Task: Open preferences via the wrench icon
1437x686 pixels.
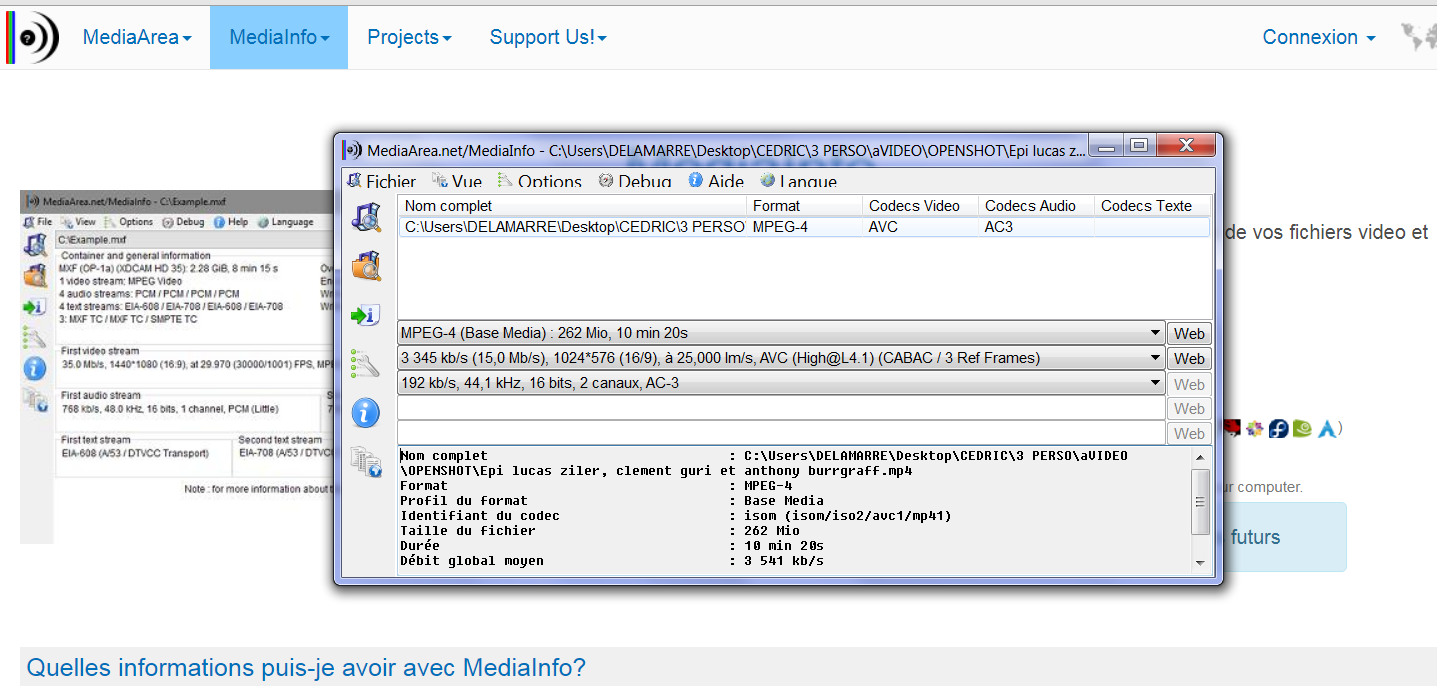Action: (366, 364)
